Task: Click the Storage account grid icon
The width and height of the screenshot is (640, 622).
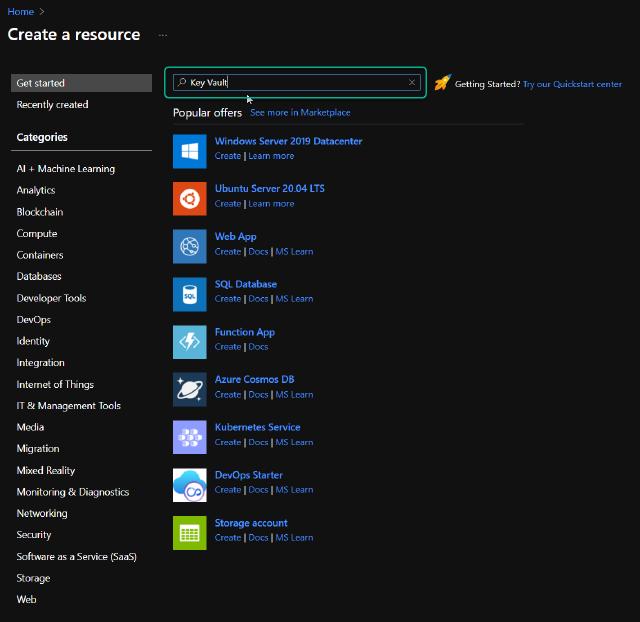Action: [189, 532]
